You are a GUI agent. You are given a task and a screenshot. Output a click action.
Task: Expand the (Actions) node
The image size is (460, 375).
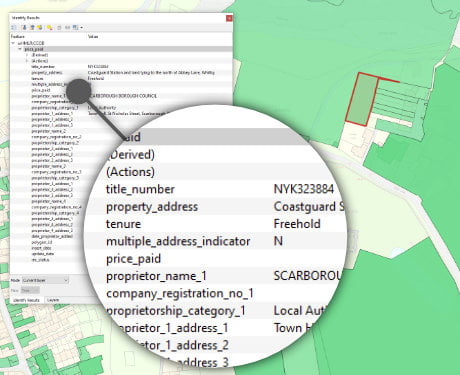[x=27, y=61]
